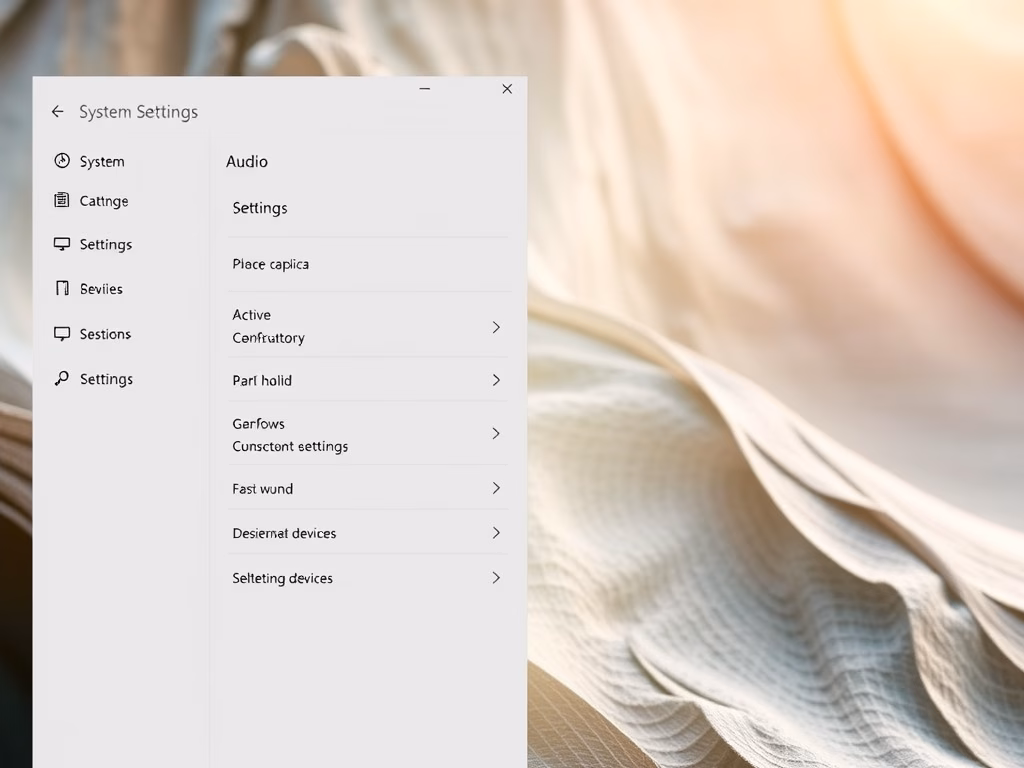The width and height of the screenshot is (1024, 768).
Task: Click the Sestions monitor icon
Action: tap(62, 334)
